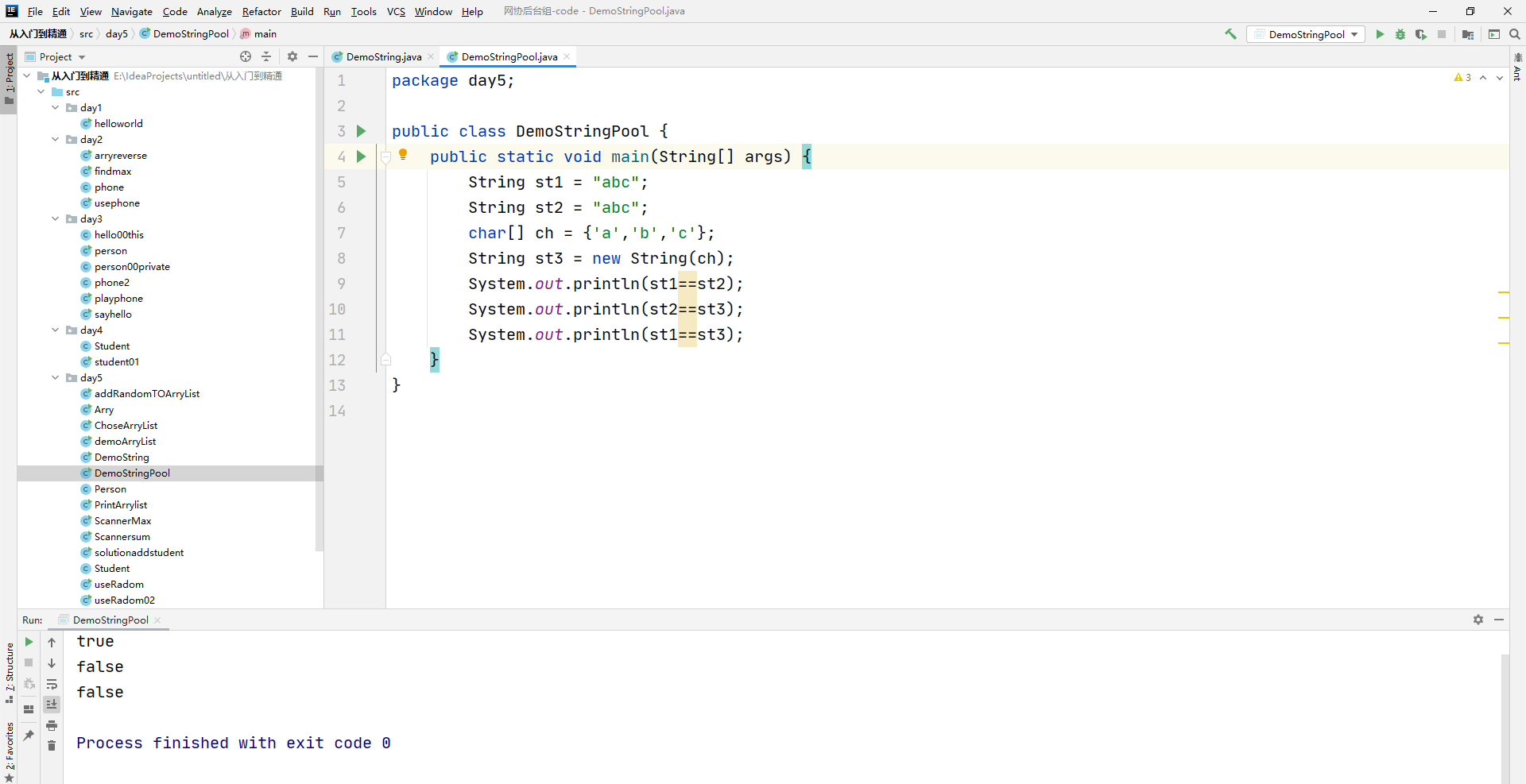
Task: Locate the opened file in Project tree
Action: 246,56
